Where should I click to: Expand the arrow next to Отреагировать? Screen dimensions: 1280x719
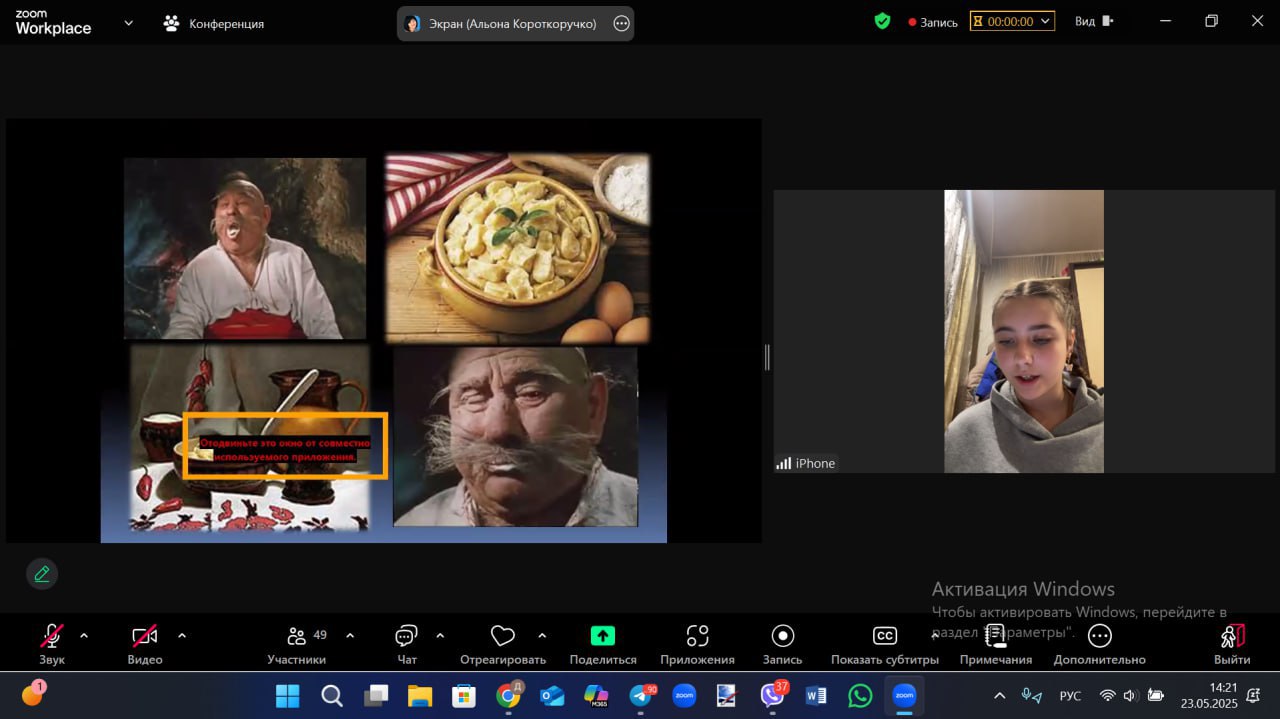(x=542, y=635)
